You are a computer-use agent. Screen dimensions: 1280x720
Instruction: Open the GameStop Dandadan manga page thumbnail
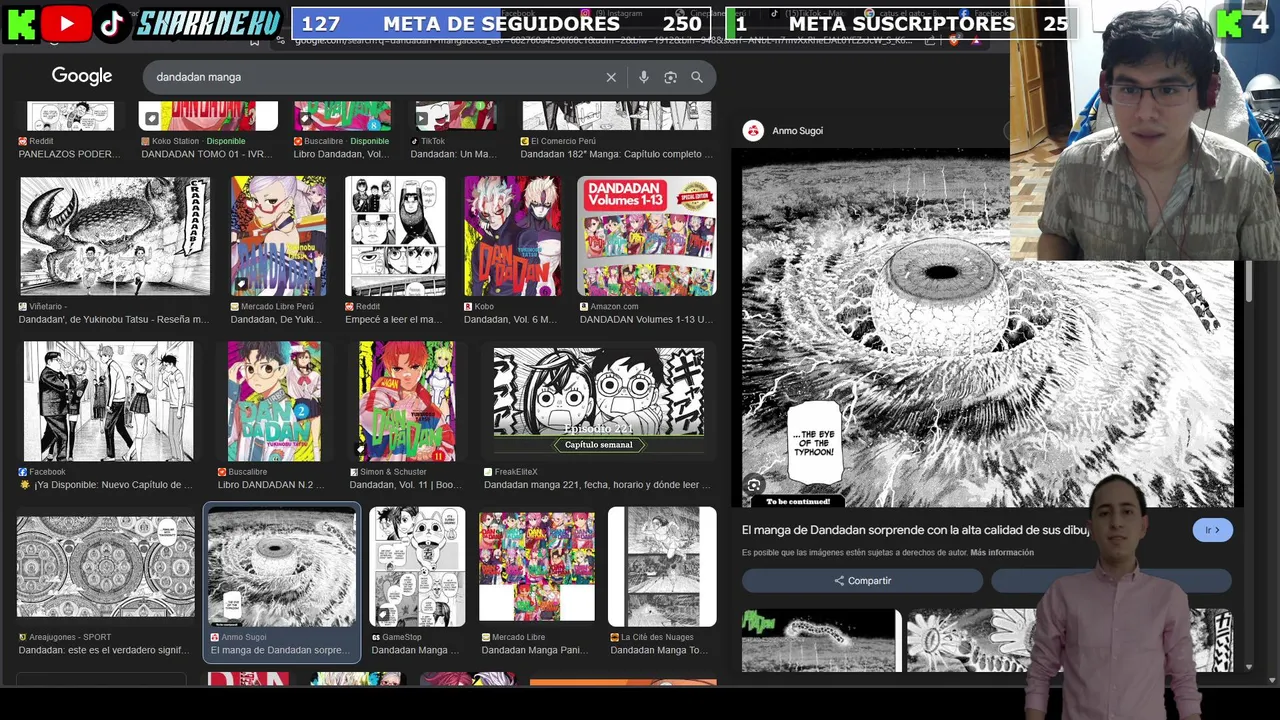pos(417,567)
